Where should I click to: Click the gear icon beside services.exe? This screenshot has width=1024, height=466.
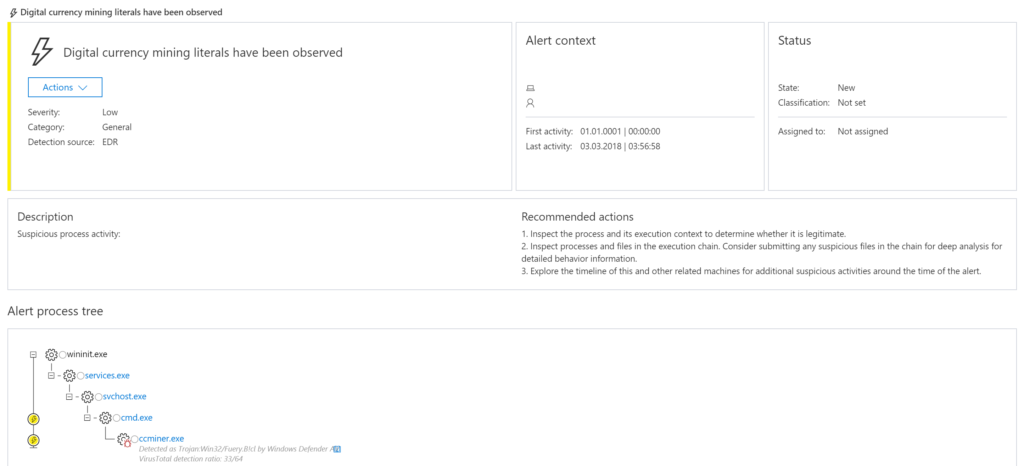[x=69, y=375]
